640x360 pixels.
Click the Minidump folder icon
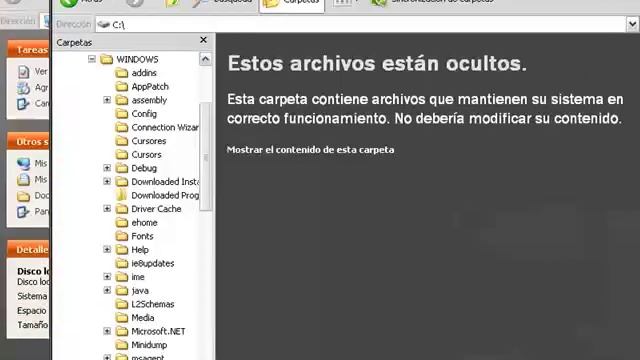pos(122,345)
